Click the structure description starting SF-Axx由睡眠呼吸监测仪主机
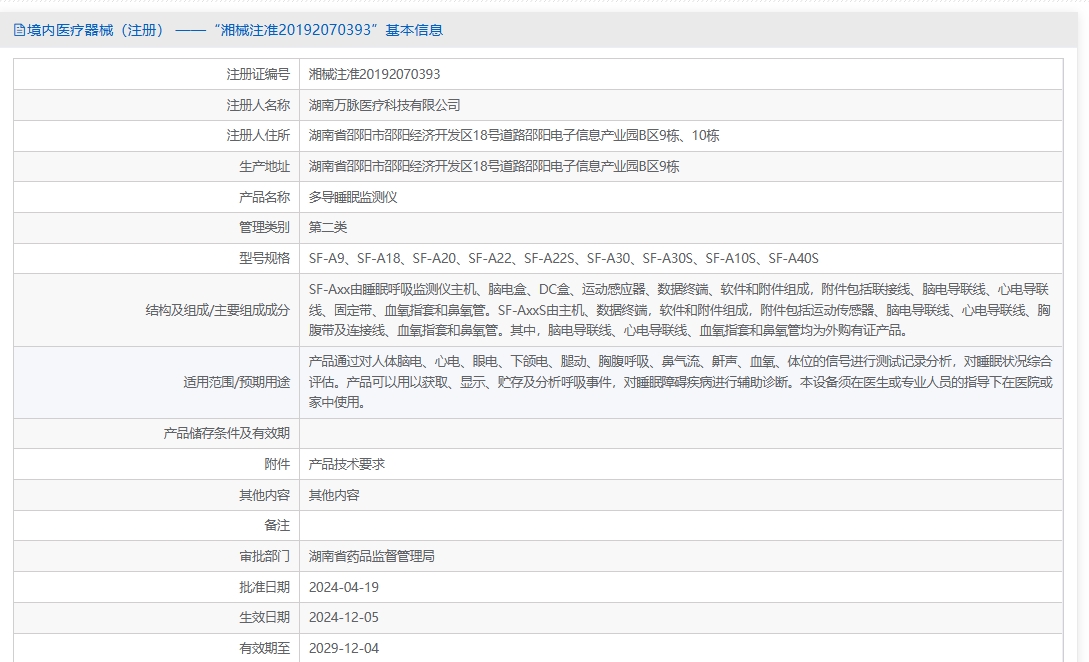The image size is (1089, 662). [x=679, y=310]
